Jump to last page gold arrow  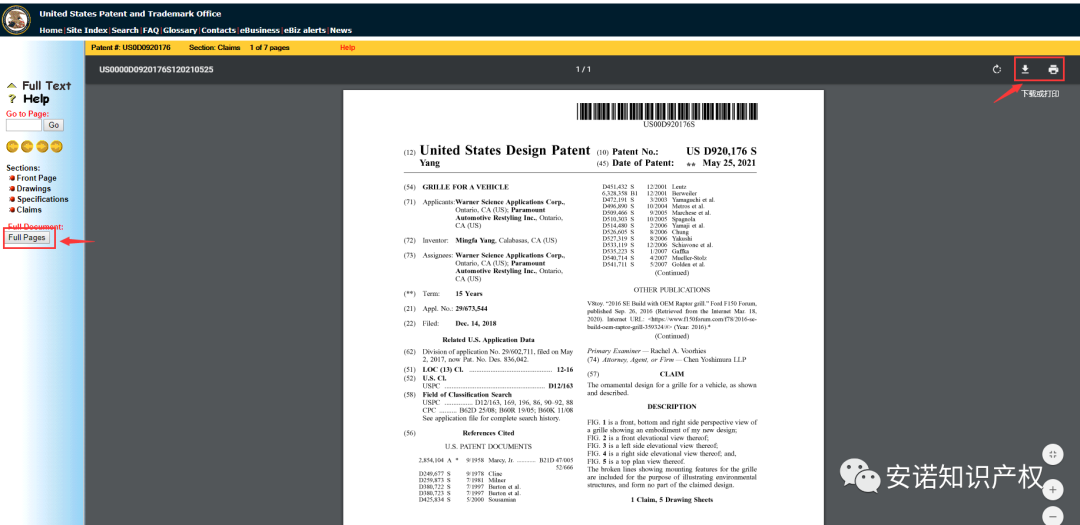click(x=56, y=146)
